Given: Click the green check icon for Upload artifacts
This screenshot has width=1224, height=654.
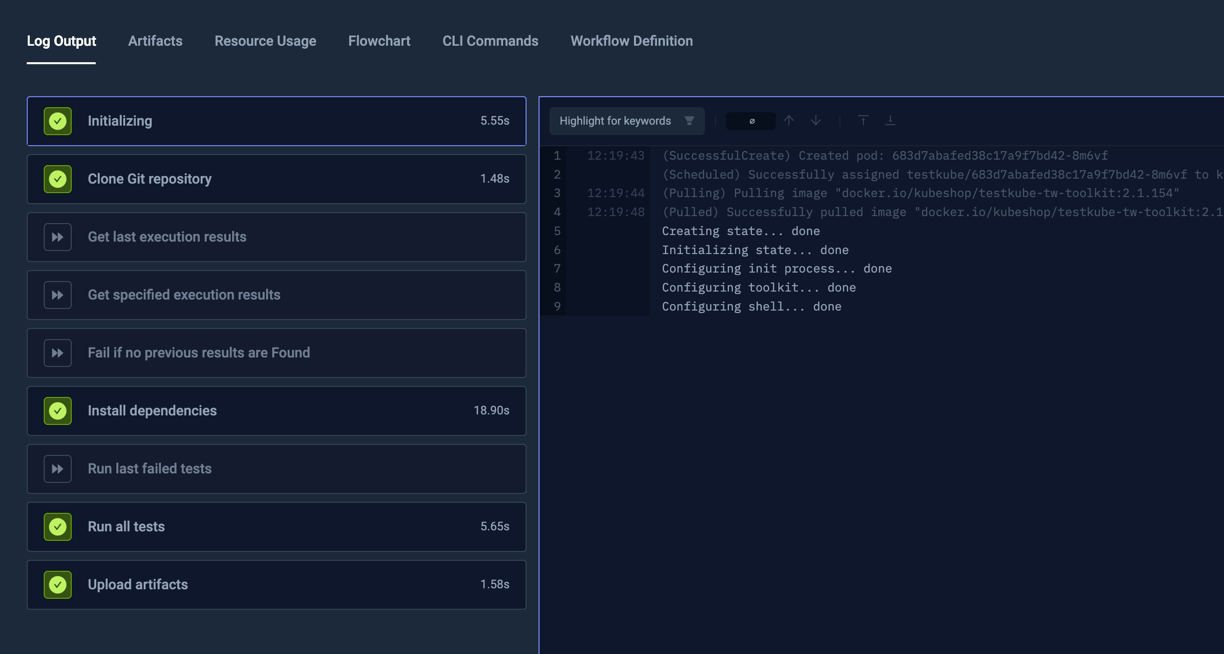Looking at the screenshot, I should (58, 585).
